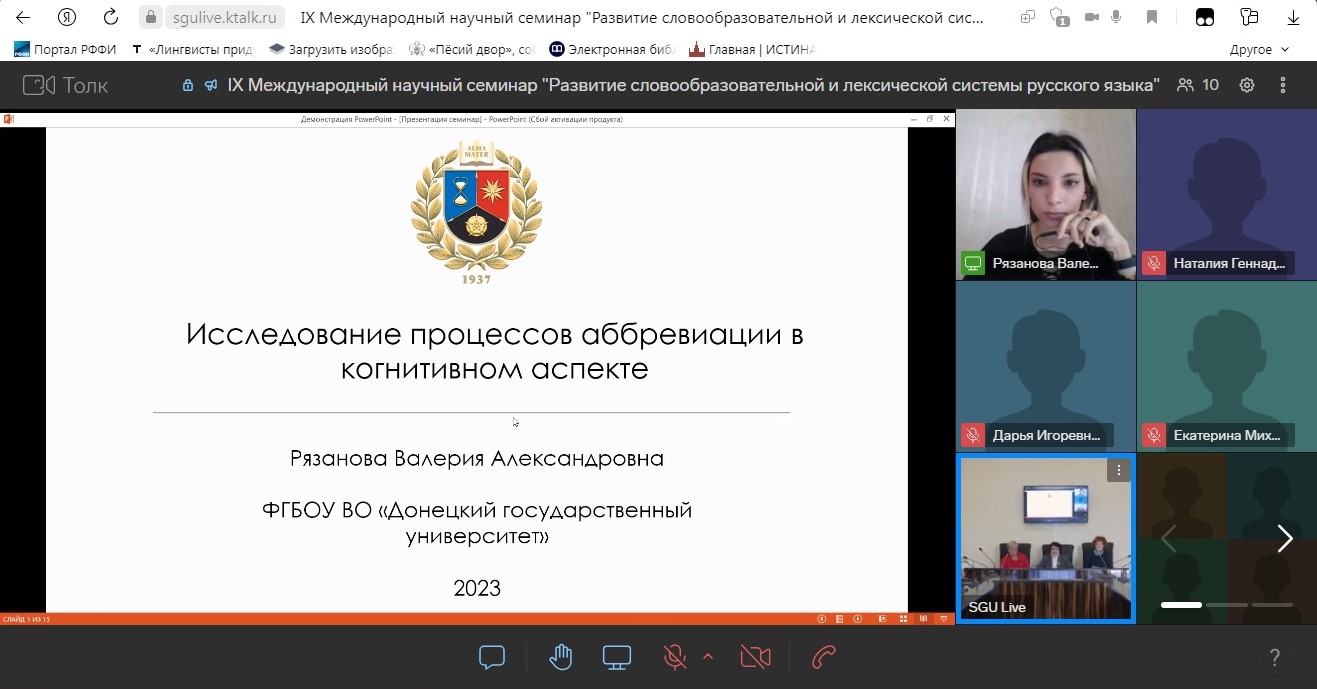The width and height of the screenshot is (1317, 689).
Task: Open the browser extensions icon
Action: tap(1248, 17)
